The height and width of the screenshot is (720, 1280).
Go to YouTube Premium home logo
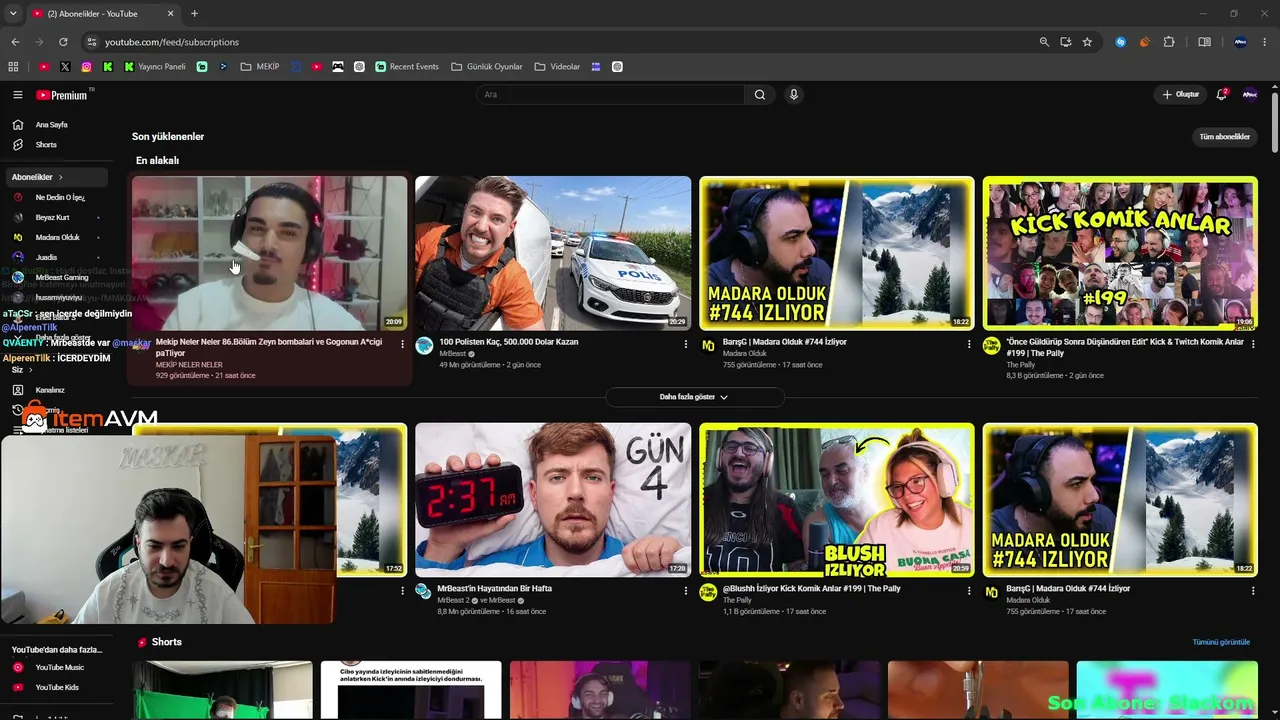62,95
